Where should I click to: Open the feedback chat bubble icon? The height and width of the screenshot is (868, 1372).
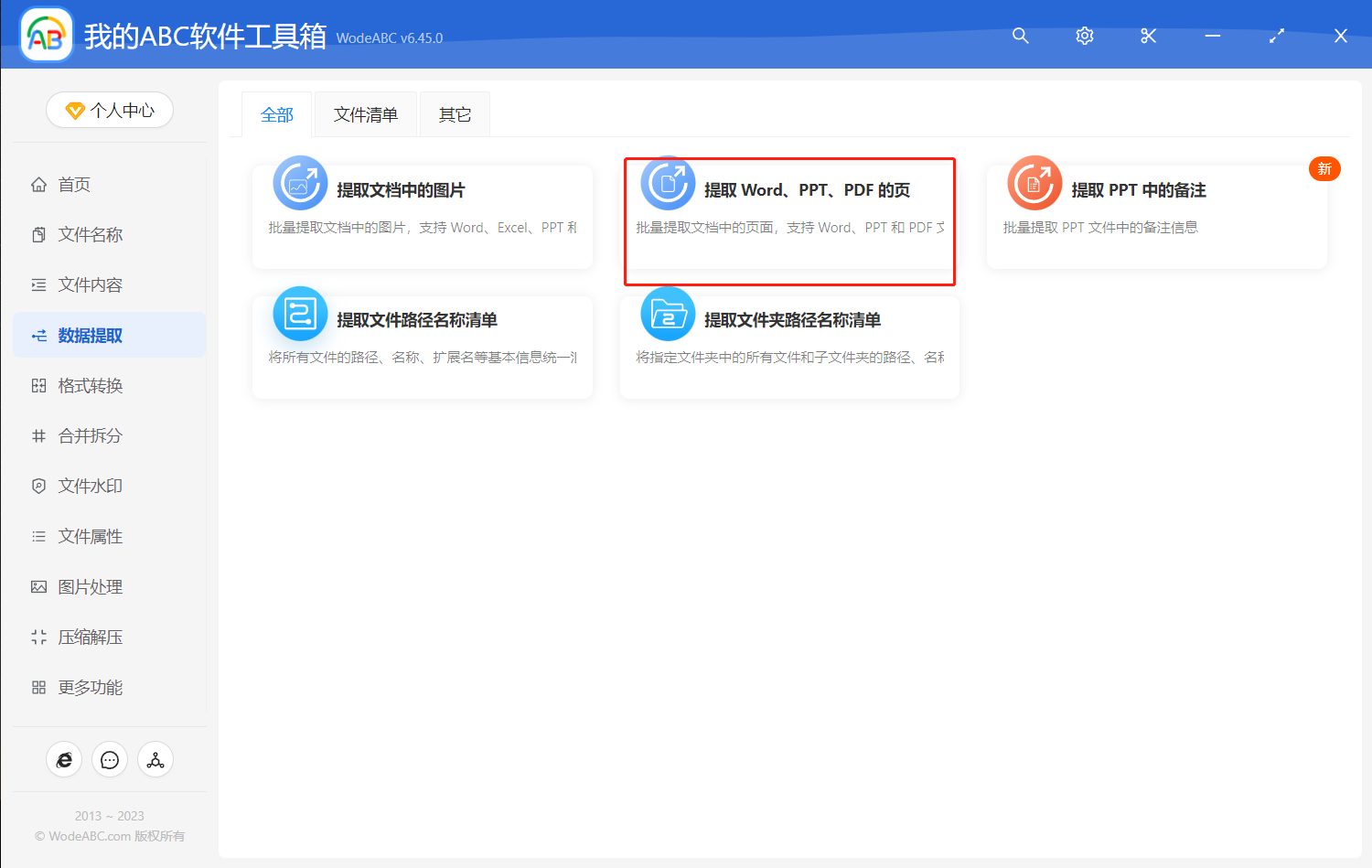pyautogui.click(x=110, y=759)
